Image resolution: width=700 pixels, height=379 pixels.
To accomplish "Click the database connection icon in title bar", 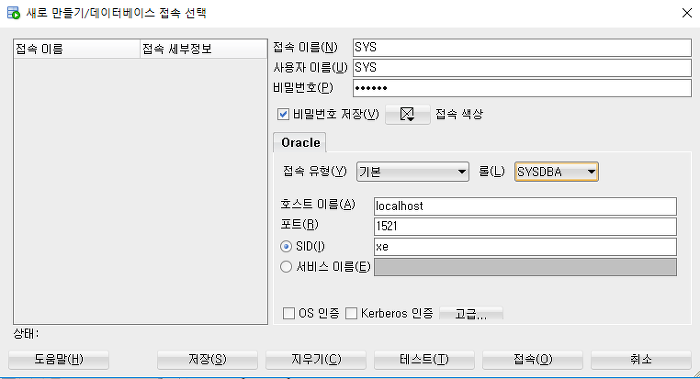I will [13, 12].
